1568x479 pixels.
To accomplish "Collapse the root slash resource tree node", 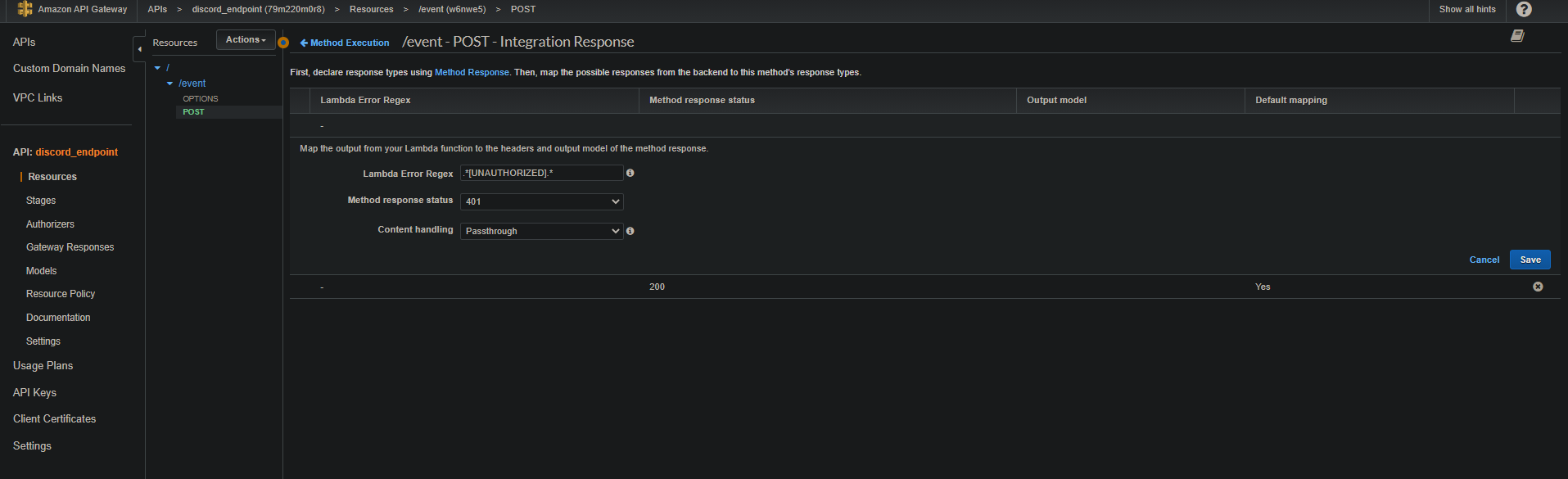I will (x=157, y=68).
